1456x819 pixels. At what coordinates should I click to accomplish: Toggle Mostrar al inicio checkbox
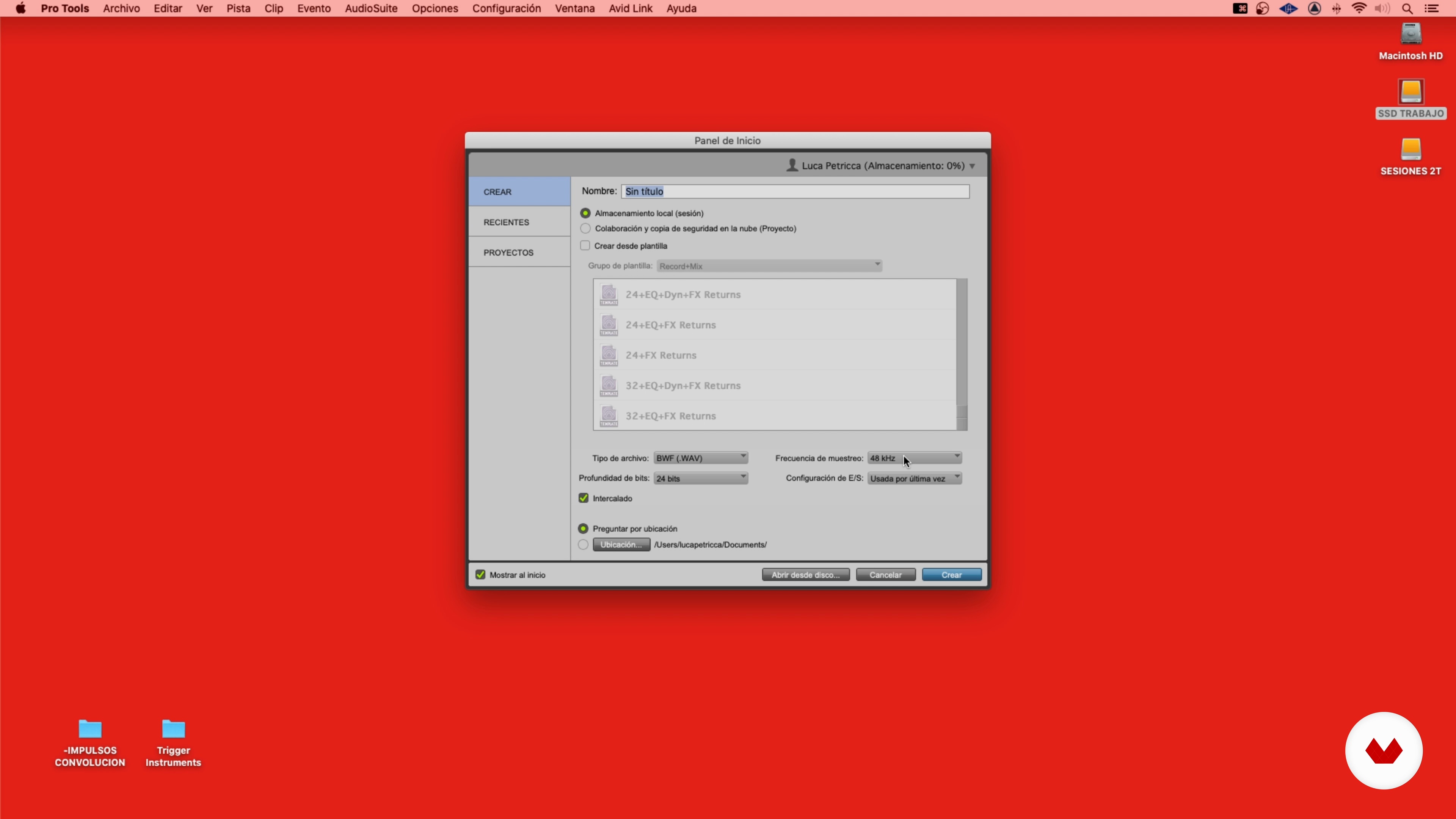click(x=480, y=575)
